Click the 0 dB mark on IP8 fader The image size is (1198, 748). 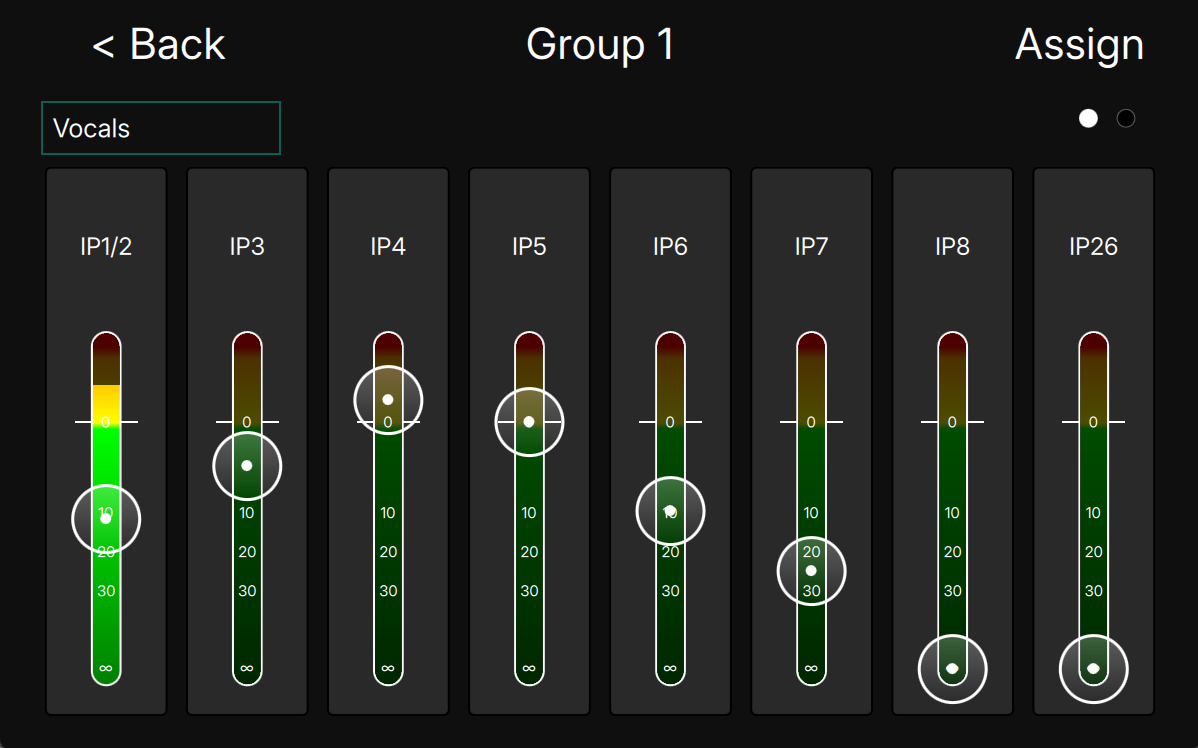pos(952,422)
